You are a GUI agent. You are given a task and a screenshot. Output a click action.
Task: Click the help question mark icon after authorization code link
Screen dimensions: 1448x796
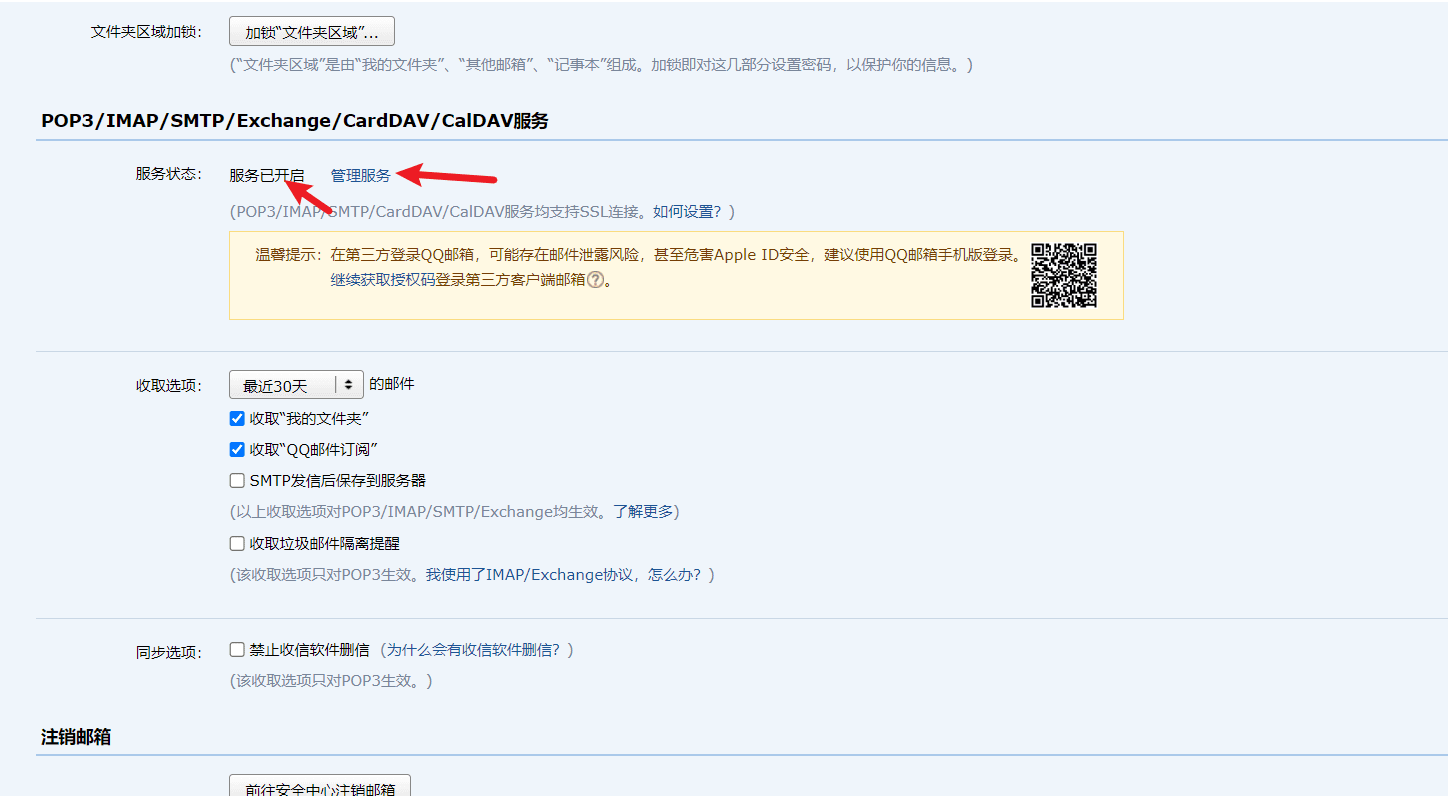click(595, 280)
